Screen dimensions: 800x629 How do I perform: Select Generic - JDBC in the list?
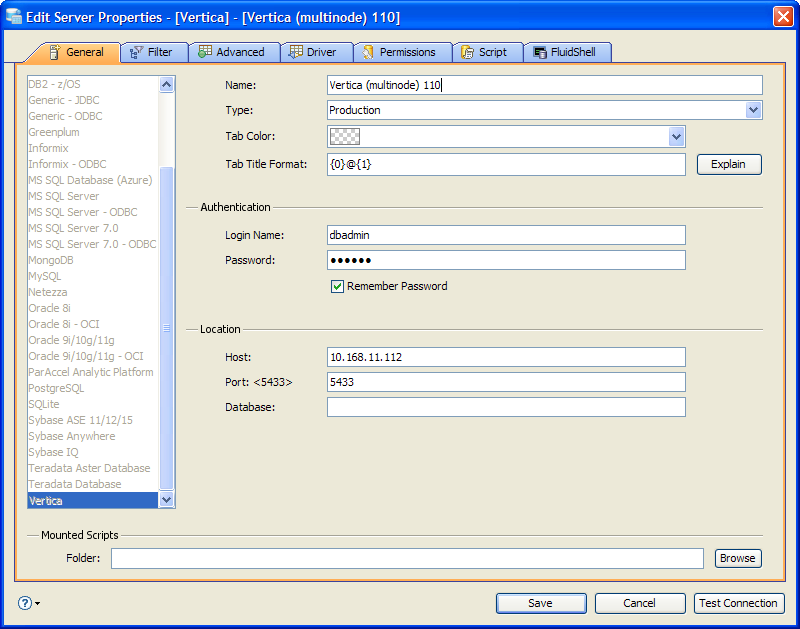pos(93,100)
